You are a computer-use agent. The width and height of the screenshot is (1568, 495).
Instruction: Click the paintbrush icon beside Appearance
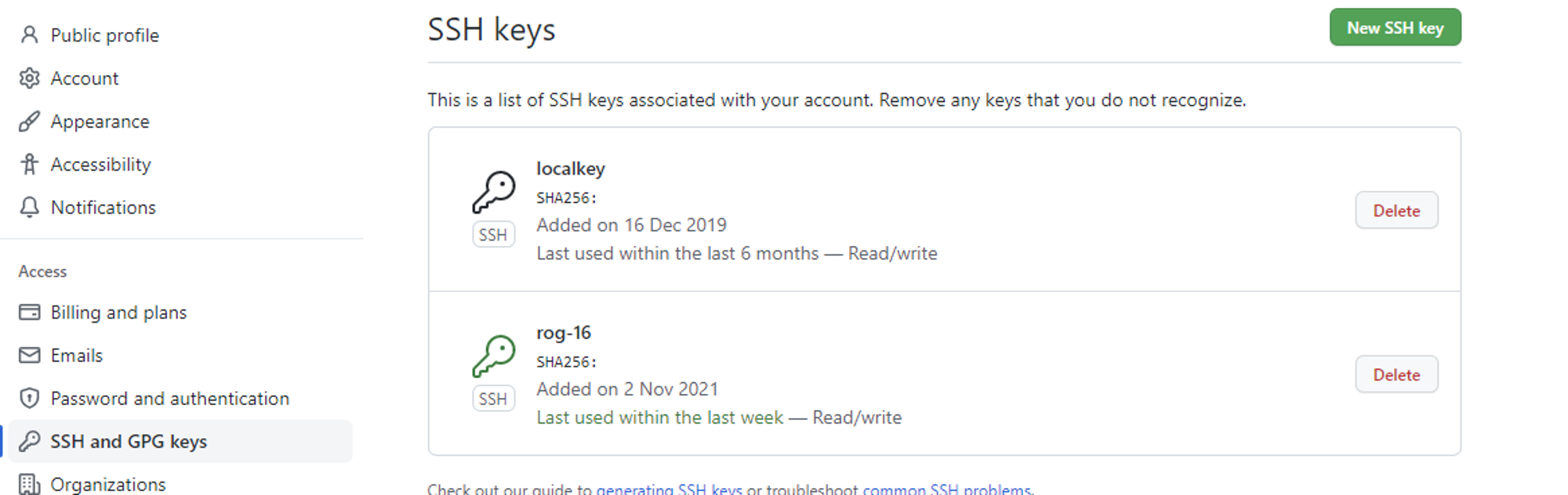(x=29, y=121)
